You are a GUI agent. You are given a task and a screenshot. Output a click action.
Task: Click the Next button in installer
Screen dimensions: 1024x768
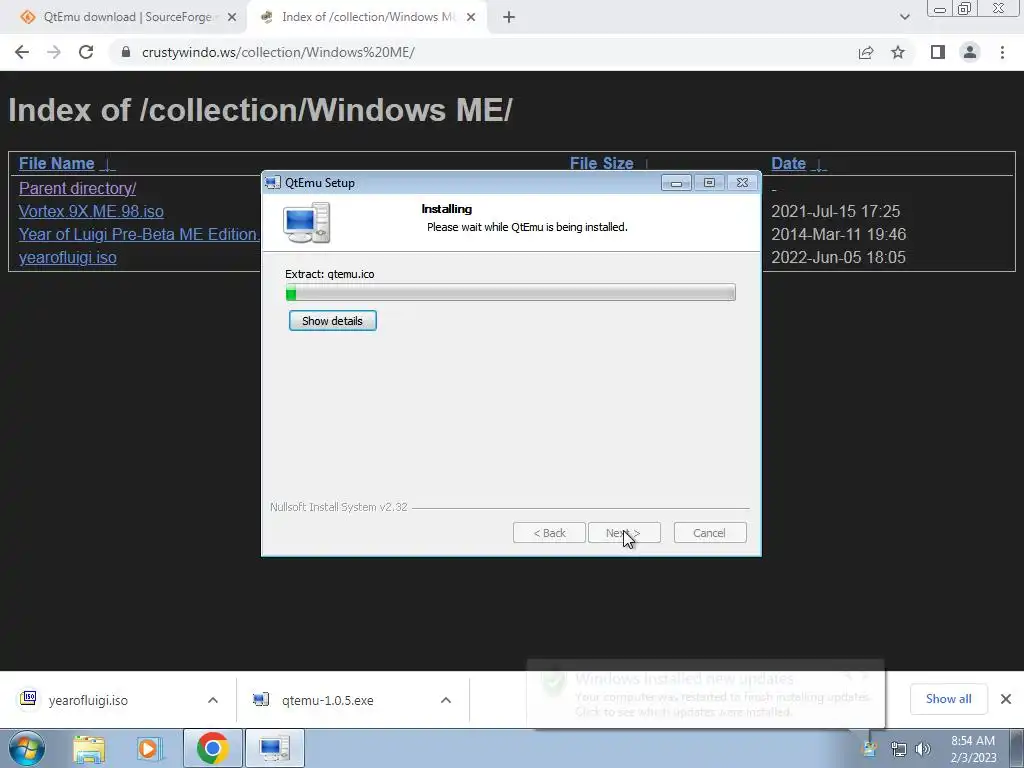[x=624, y=533]
